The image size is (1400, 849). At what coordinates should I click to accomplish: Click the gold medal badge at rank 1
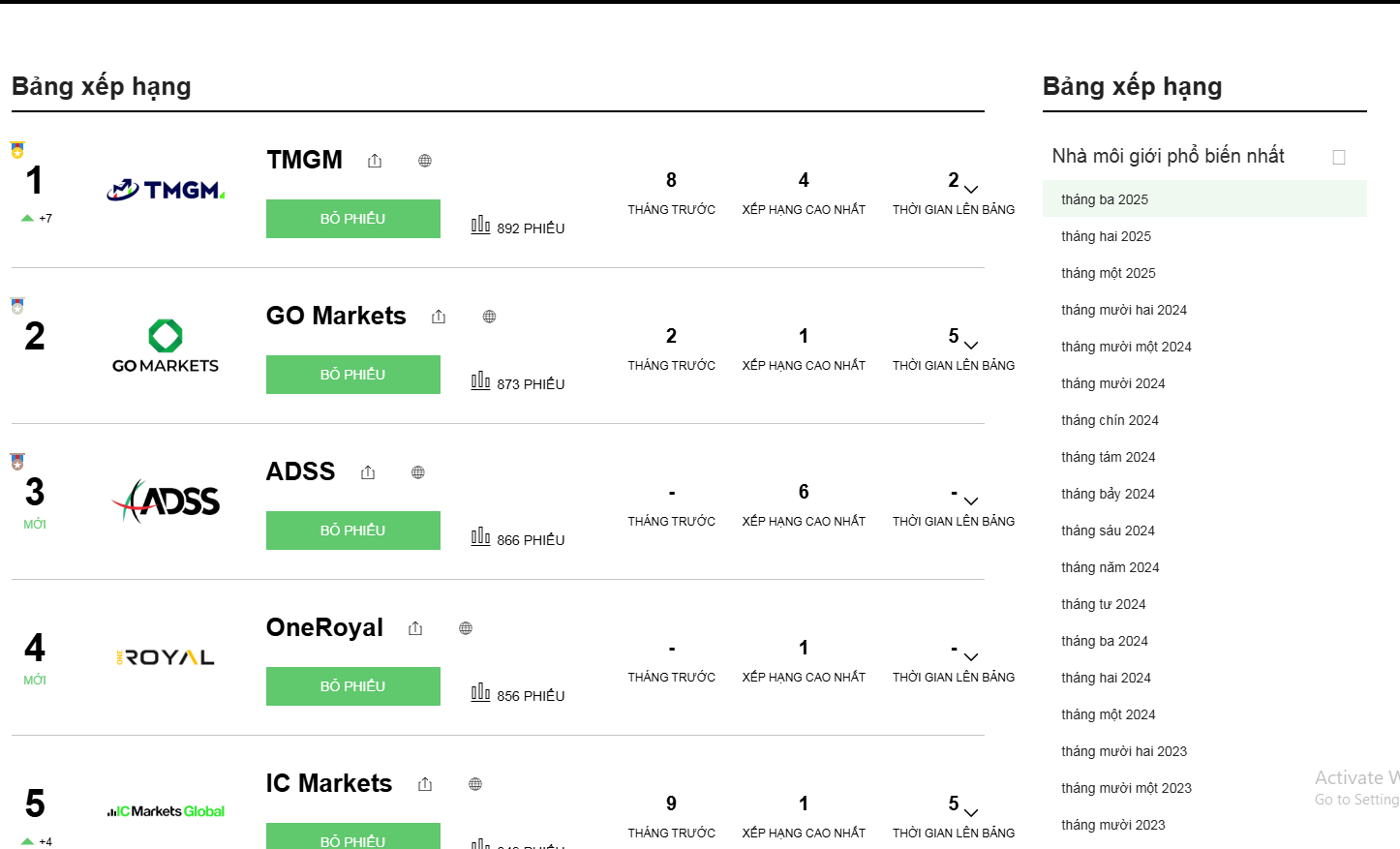click(17, 150)
